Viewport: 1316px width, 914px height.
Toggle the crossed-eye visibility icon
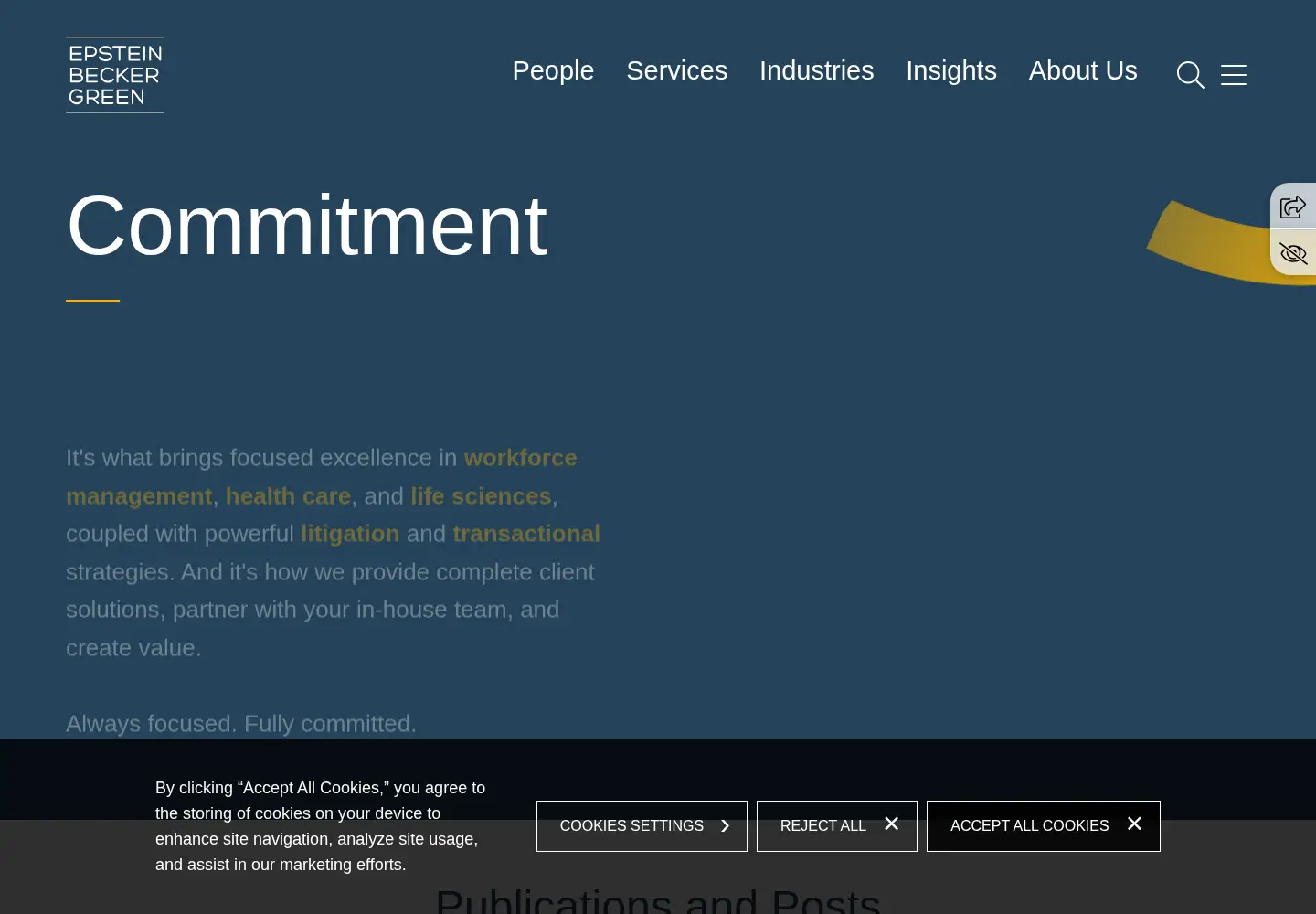pyautogui.click(x=1293, y=253)
